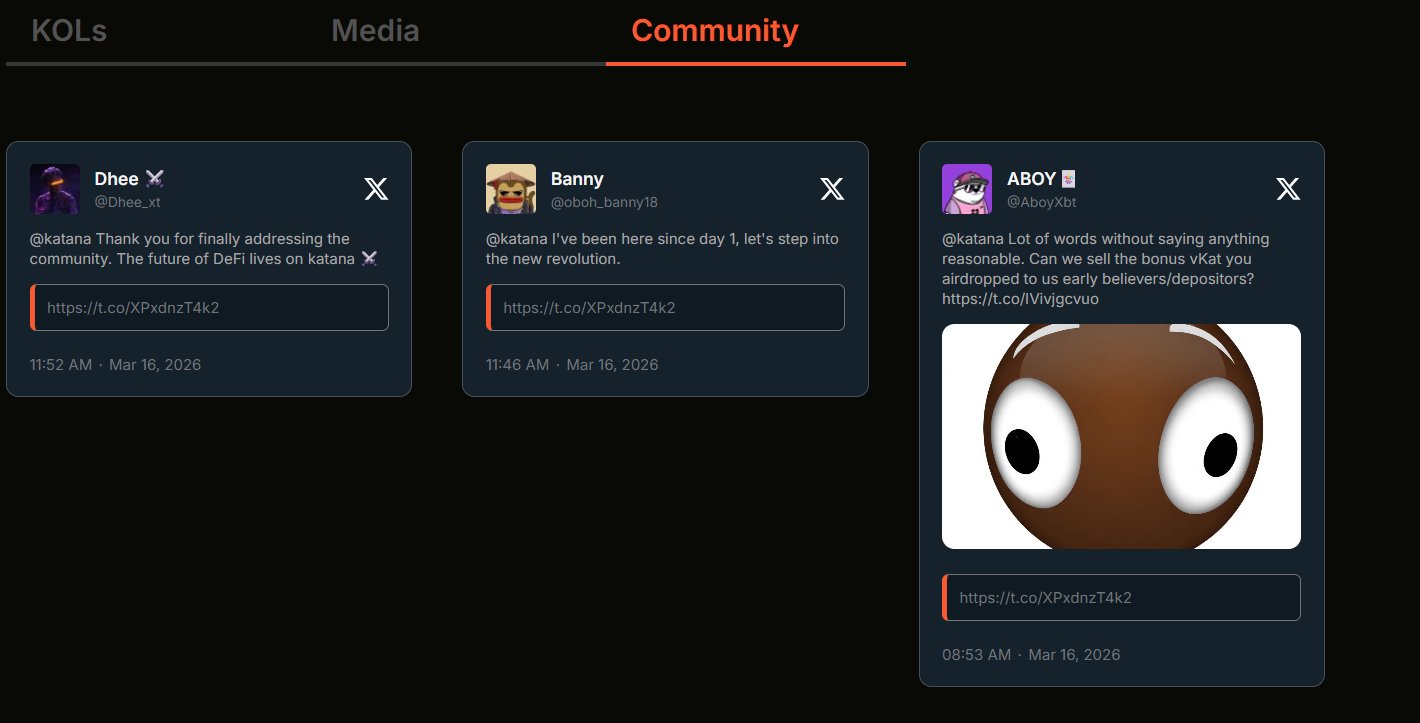The width and height of the screenshot is (1420, 723).
Task: Open the X logo on Banny's card
Action: (832, 189)
